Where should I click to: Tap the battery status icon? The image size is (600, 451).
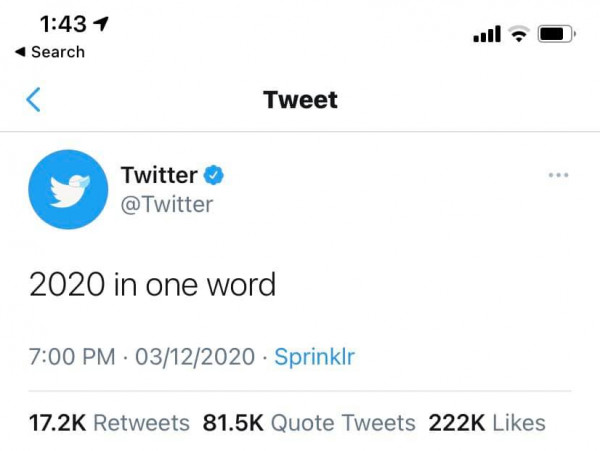coord(557,34)
